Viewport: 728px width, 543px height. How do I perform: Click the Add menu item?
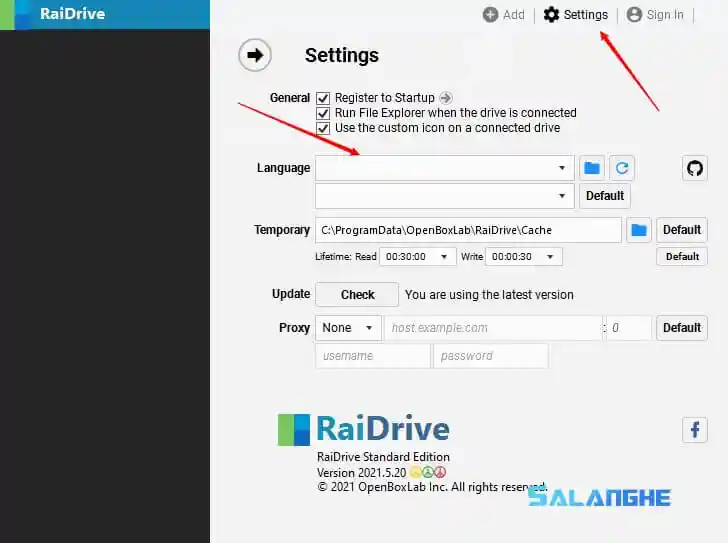504,15
